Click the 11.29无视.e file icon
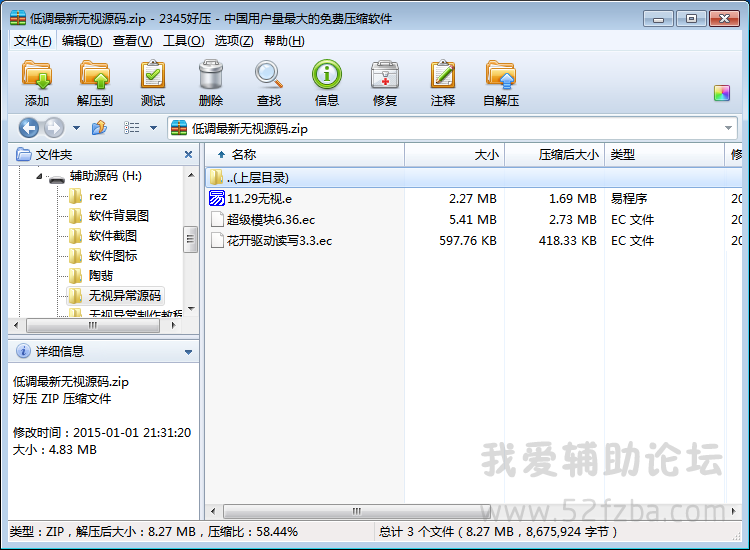This screenshot has width=750, height=550. click(217, 198)
